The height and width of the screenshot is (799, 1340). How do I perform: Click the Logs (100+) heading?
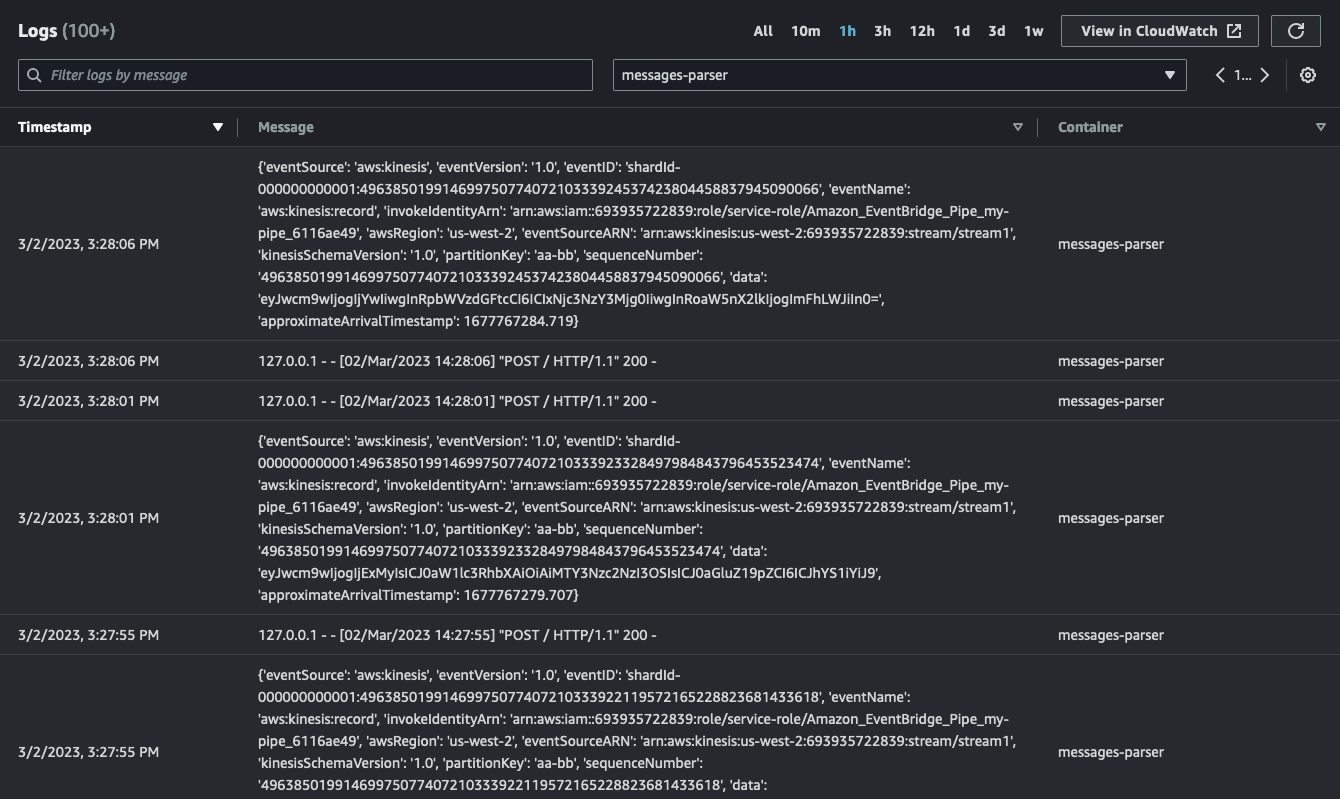pos(67,31)
